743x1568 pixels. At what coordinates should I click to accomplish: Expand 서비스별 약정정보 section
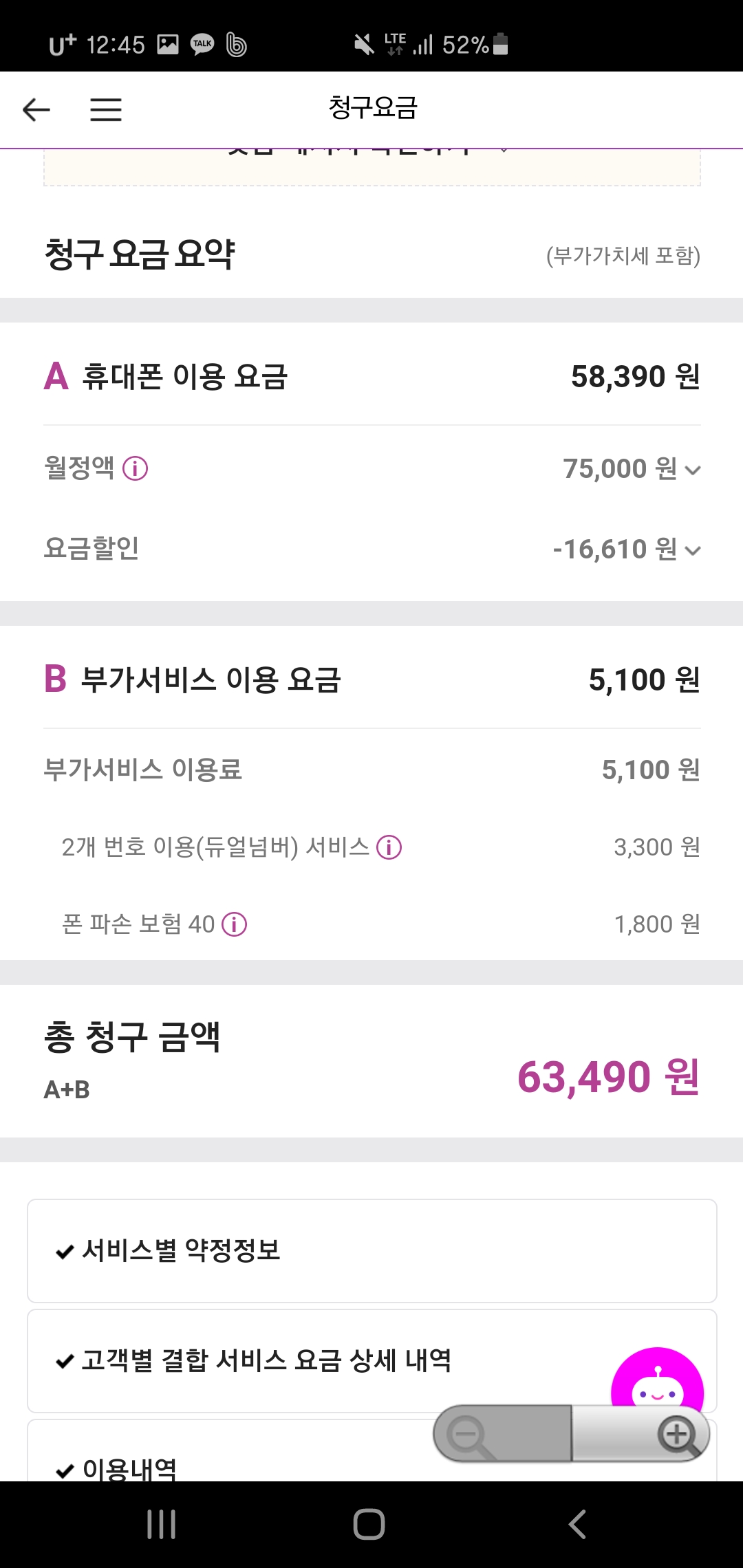pyautogui.click(x=371, y=1251)
